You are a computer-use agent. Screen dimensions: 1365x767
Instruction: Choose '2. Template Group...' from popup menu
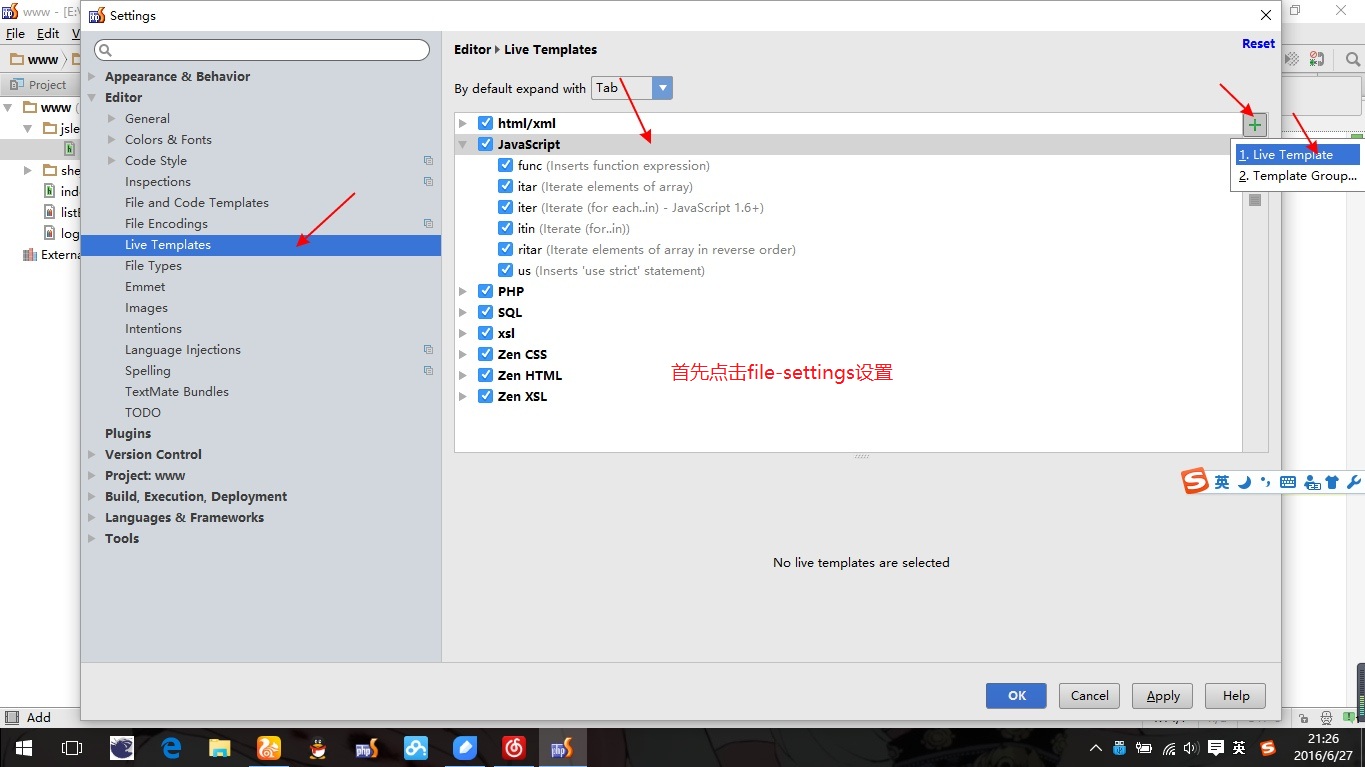[x=1297, y=176]
